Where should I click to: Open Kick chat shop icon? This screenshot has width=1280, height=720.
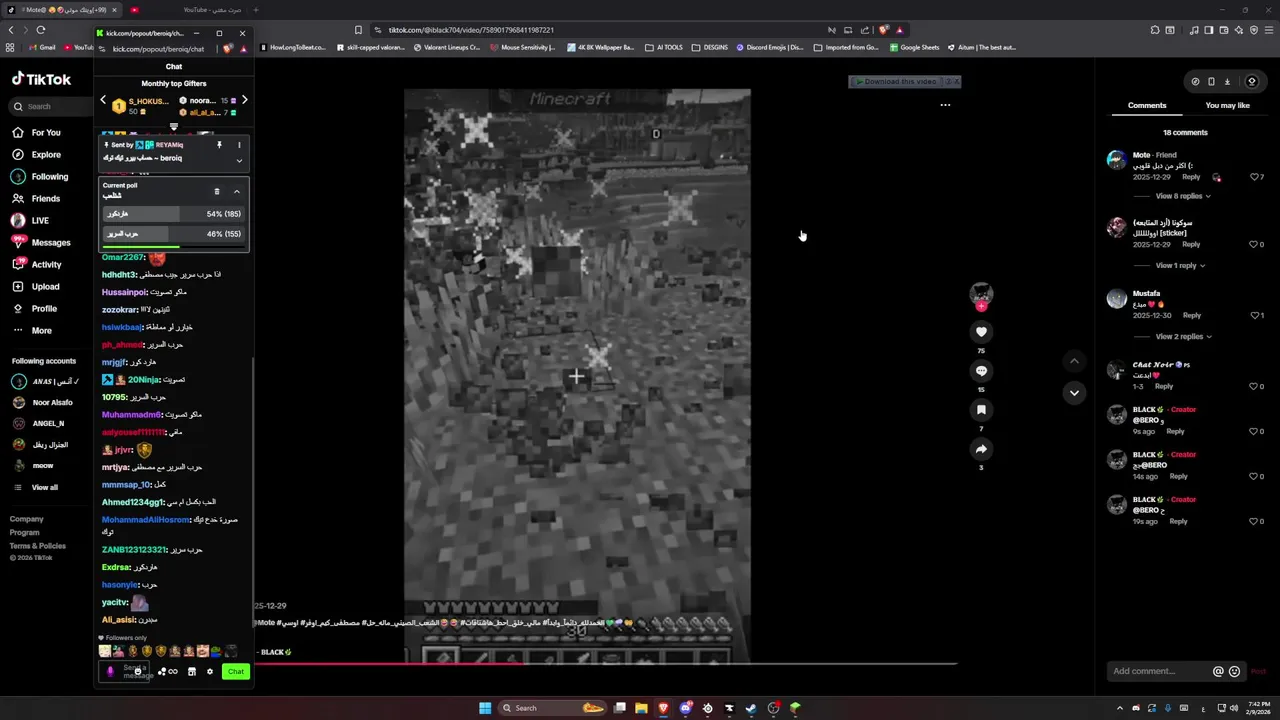click(192, 671)
